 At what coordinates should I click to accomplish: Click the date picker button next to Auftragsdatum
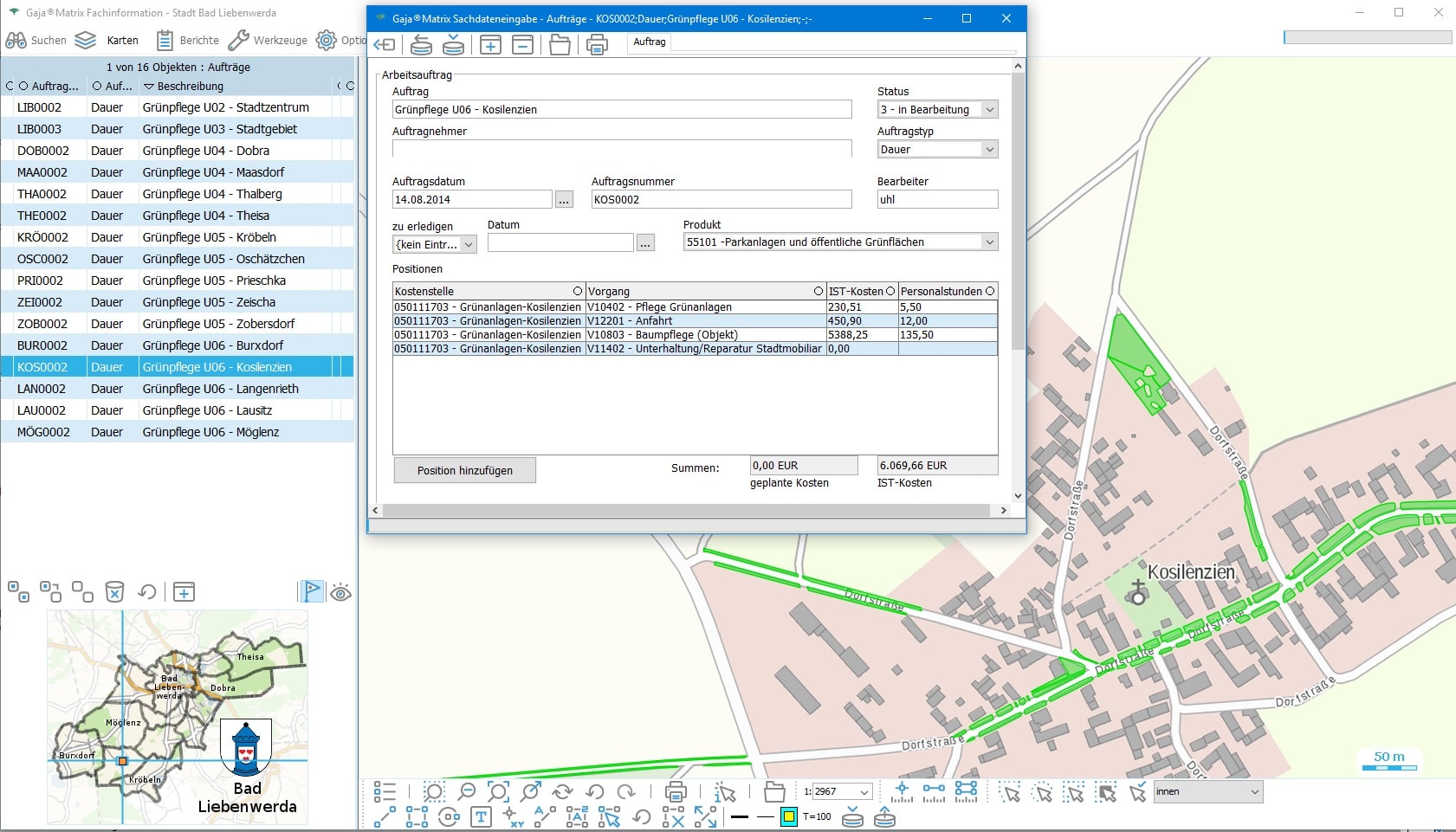564,200
